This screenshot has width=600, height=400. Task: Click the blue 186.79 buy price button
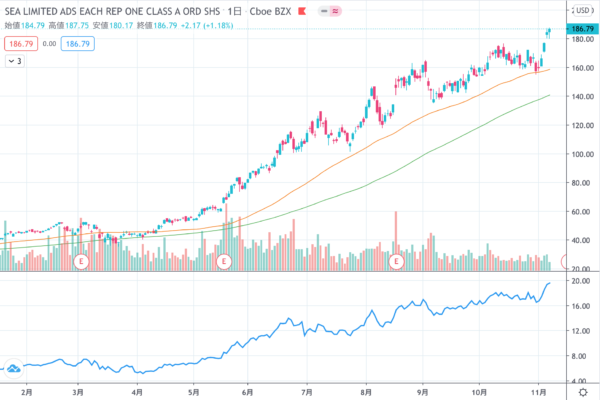click(x=78, y=44)
